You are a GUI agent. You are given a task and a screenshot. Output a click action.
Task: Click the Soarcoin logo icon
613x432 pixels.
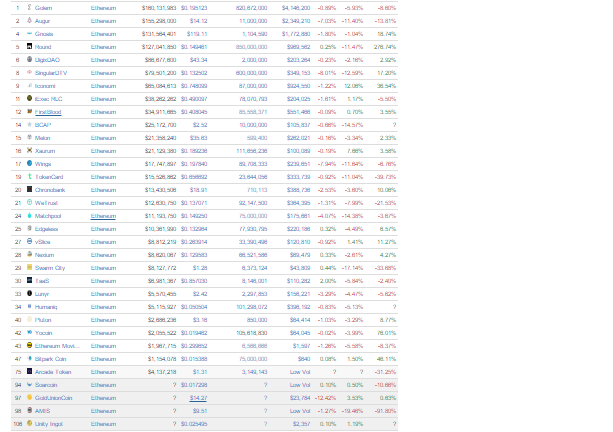[29, 384]
